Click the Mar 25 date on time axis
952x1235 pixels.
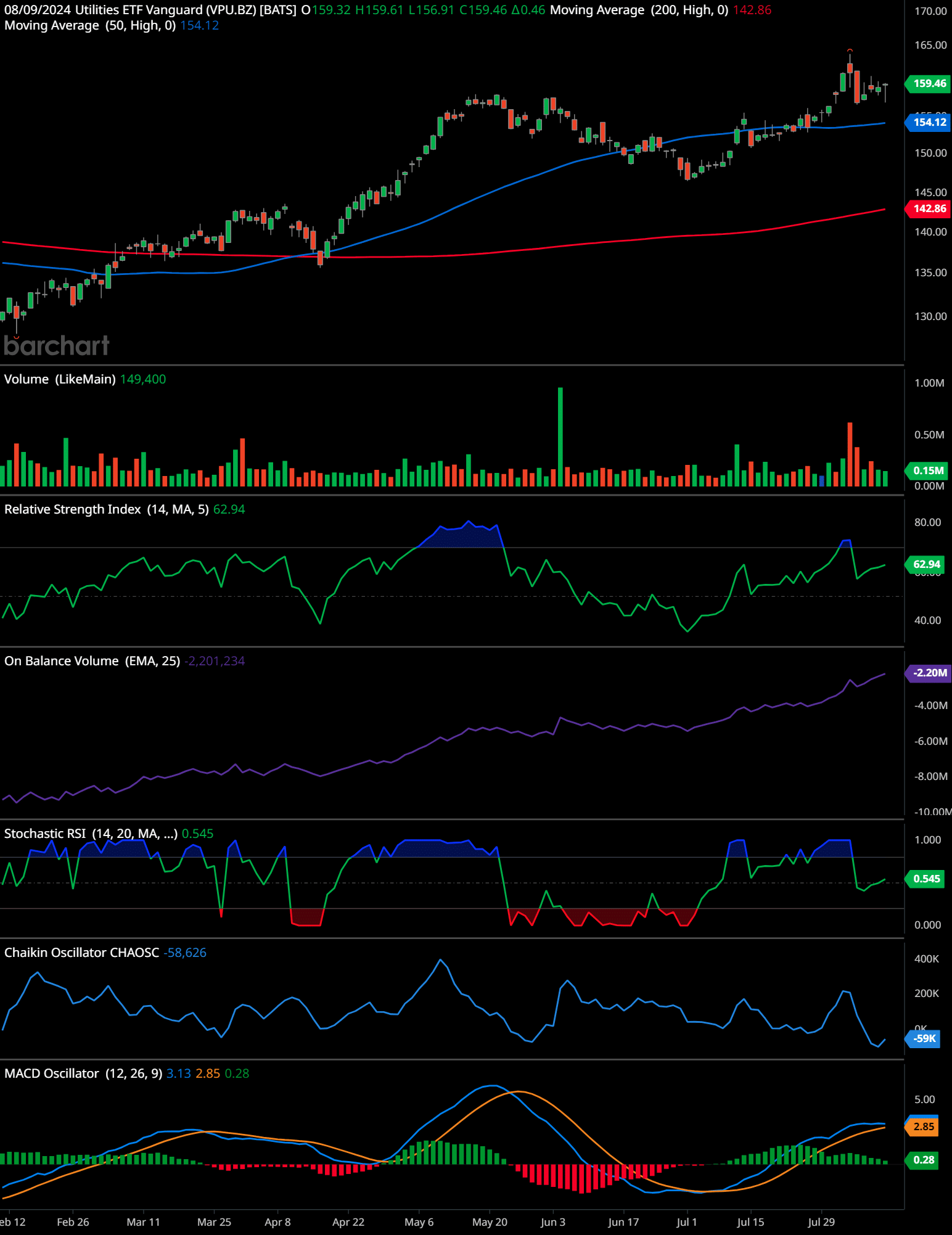[x=214, y=1222]
